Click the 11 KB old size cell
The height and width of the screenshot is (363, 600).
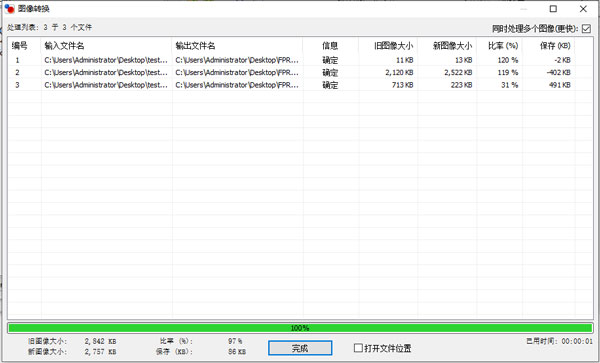[x=404, y=60]
